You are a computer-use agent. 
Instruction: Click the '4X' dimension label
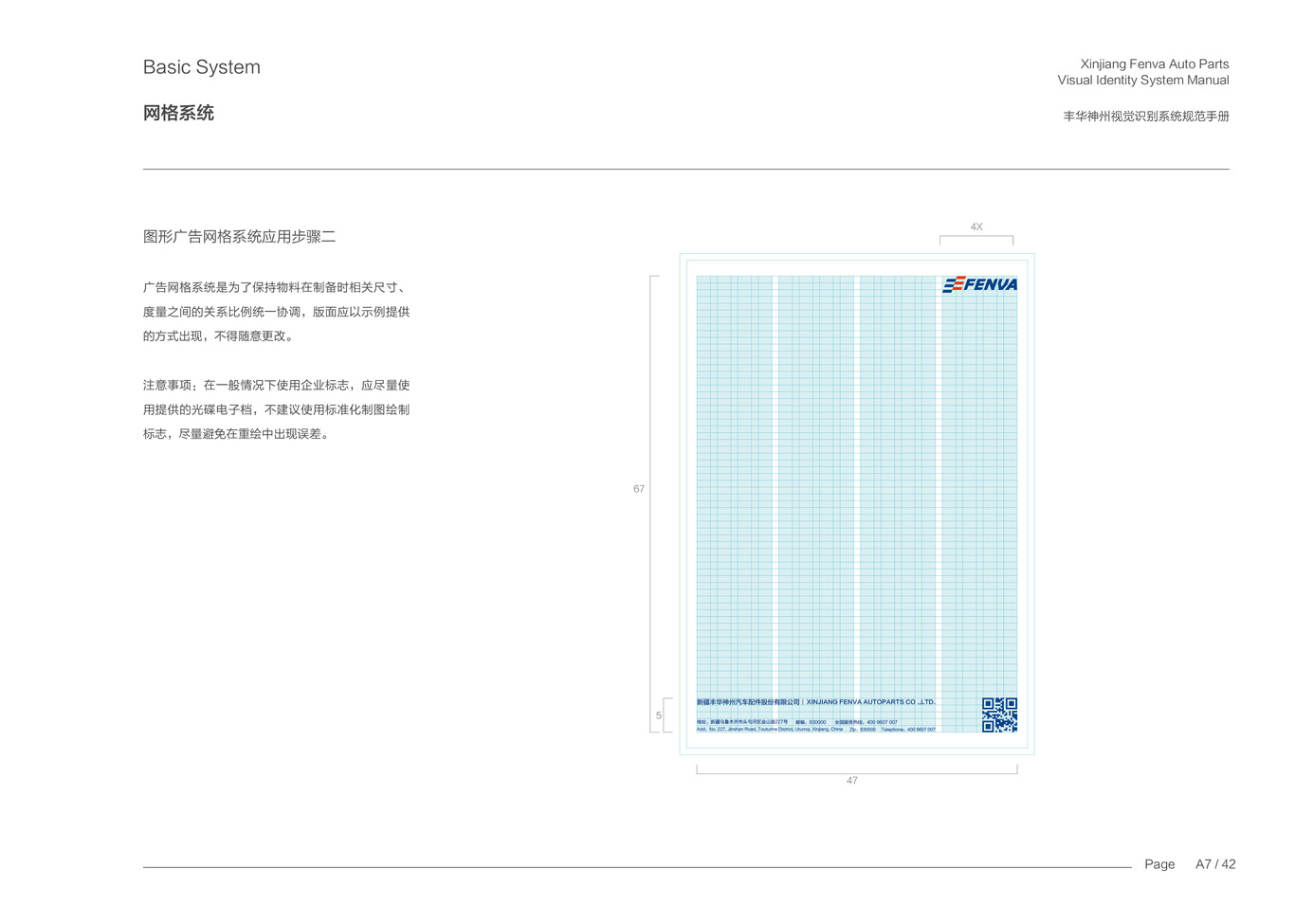point(976,227)
